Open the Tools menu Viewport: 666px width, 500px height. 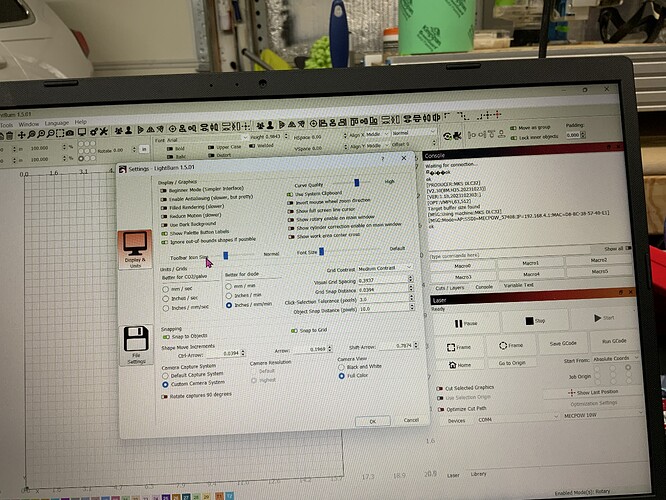[x=6, y=125]
